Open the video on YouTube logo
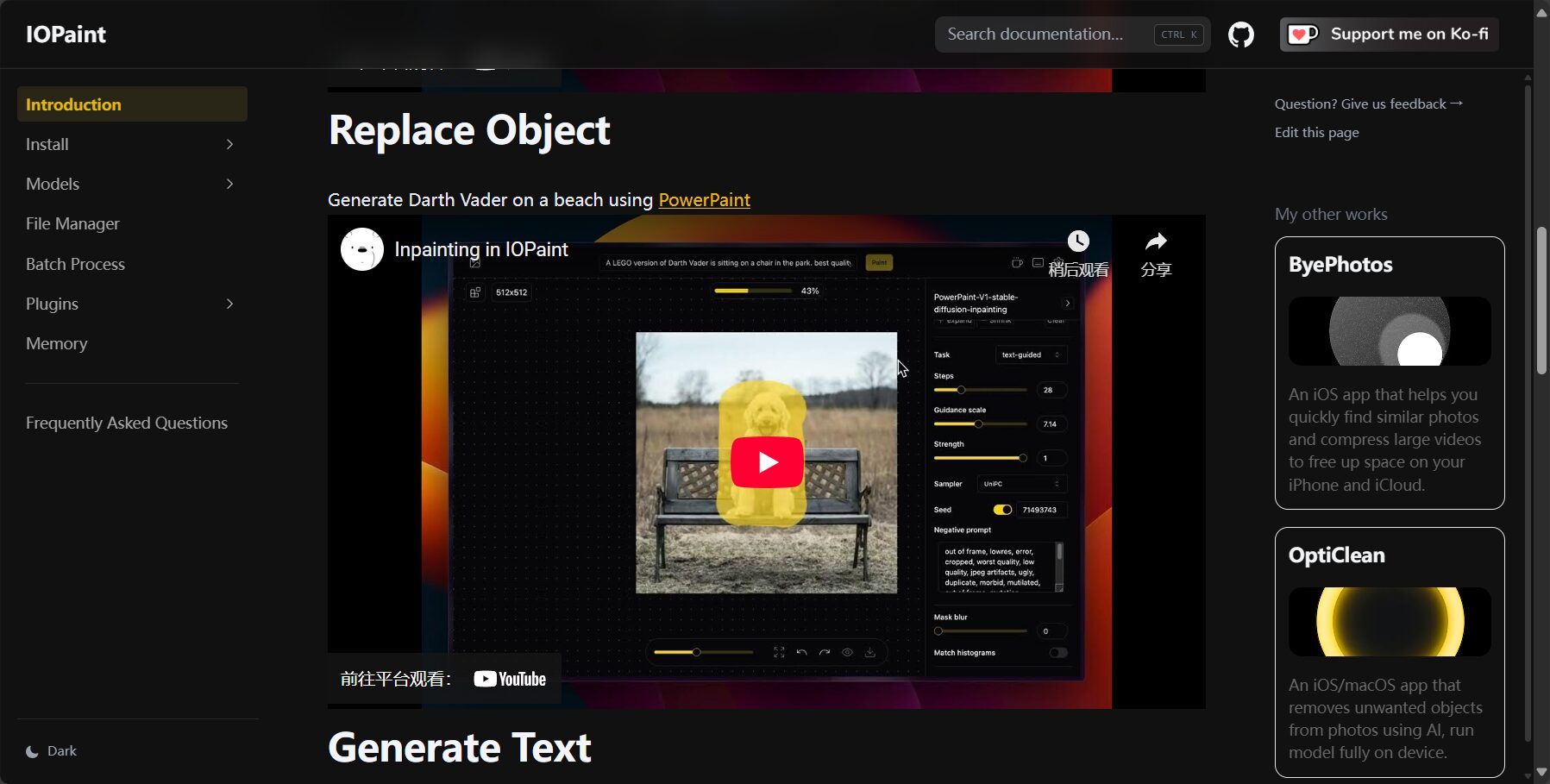The width and height of the screenshot is (1550, 784). (510, 679)
